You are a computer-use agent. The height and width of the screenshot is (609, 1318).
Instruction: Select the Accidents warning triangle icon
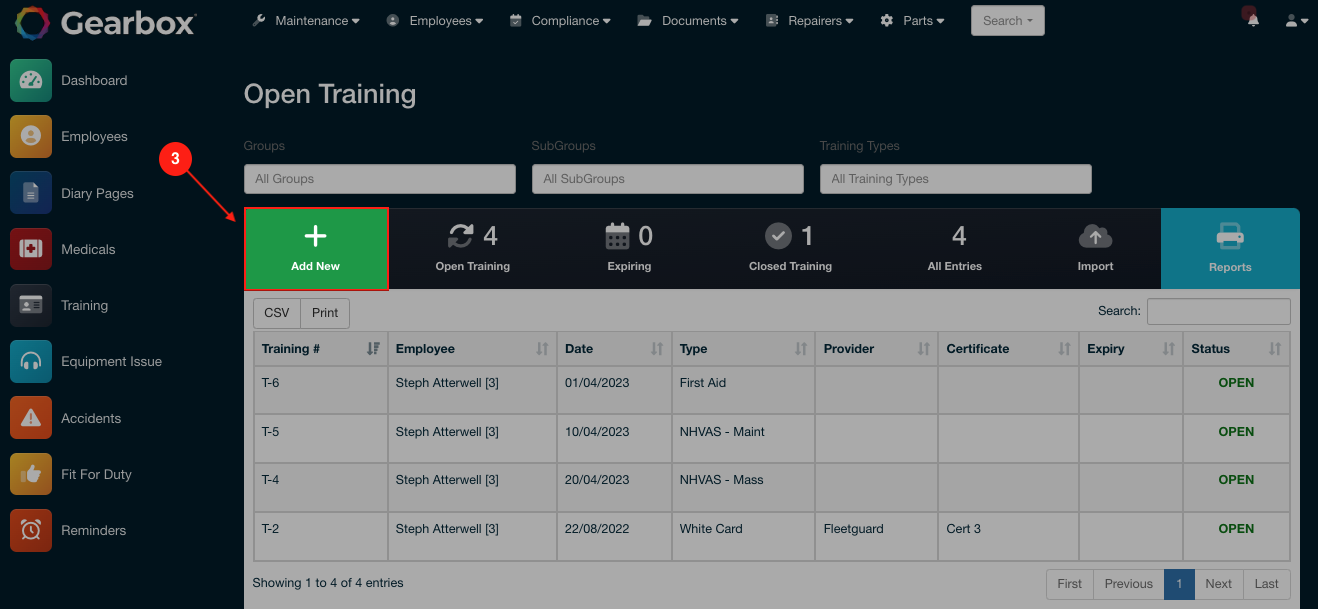point(31,418)
